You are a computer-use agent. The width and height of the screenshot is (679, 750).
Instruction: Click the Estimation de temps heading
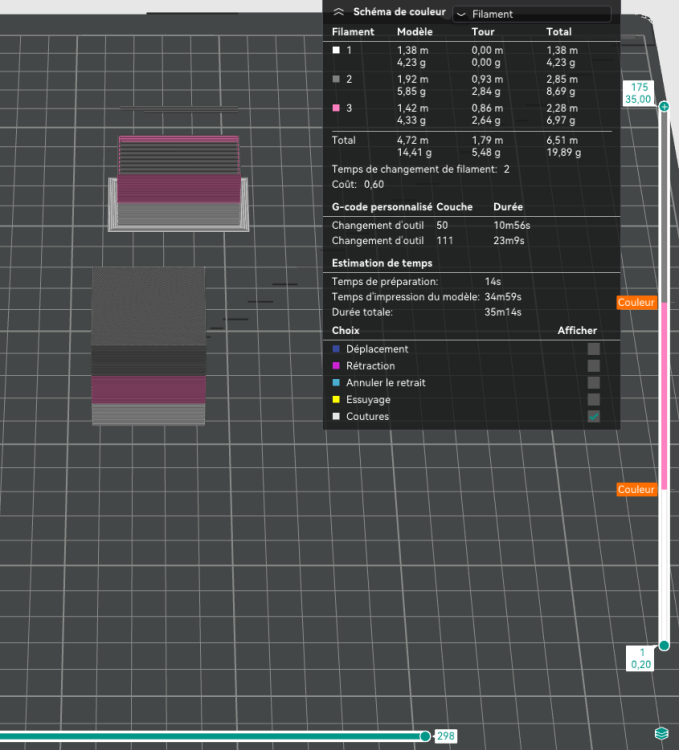pos(382,263)
